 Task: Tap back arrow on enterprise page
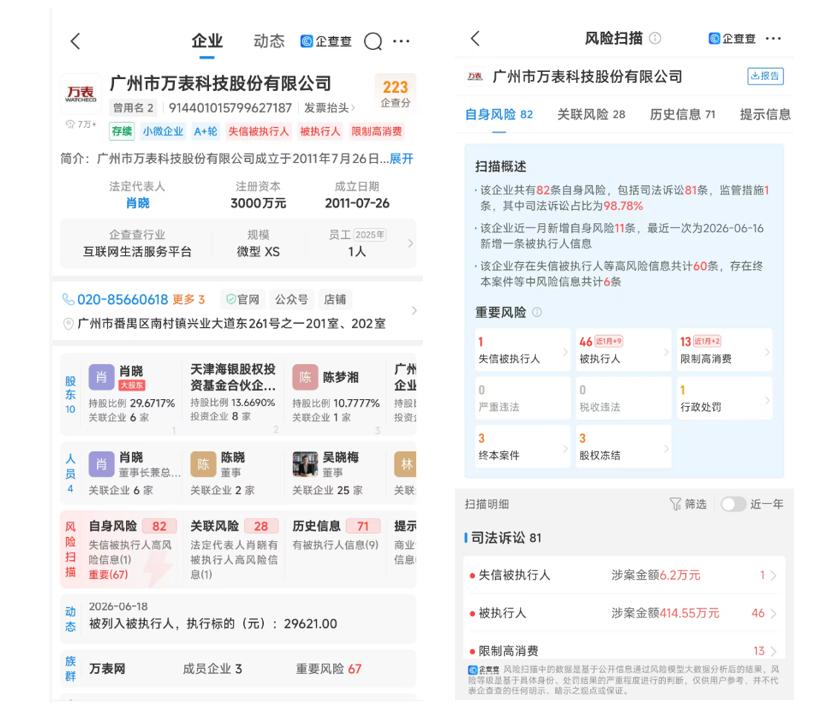pyautogui.click(x=75, y=41)
